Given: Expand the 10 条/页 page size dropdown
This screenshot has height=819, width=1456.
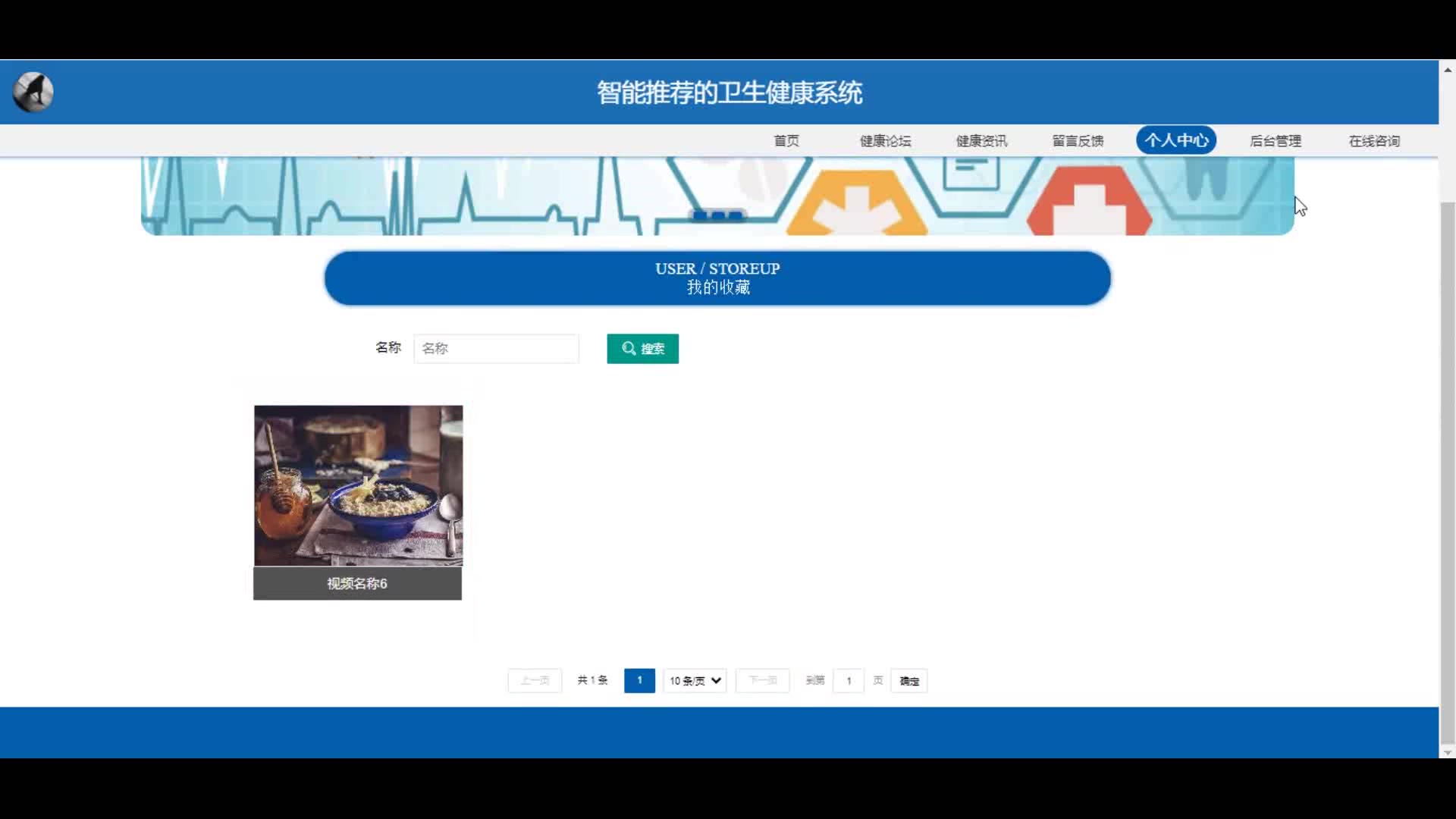Looking at the screenshot, I should 695,681.
